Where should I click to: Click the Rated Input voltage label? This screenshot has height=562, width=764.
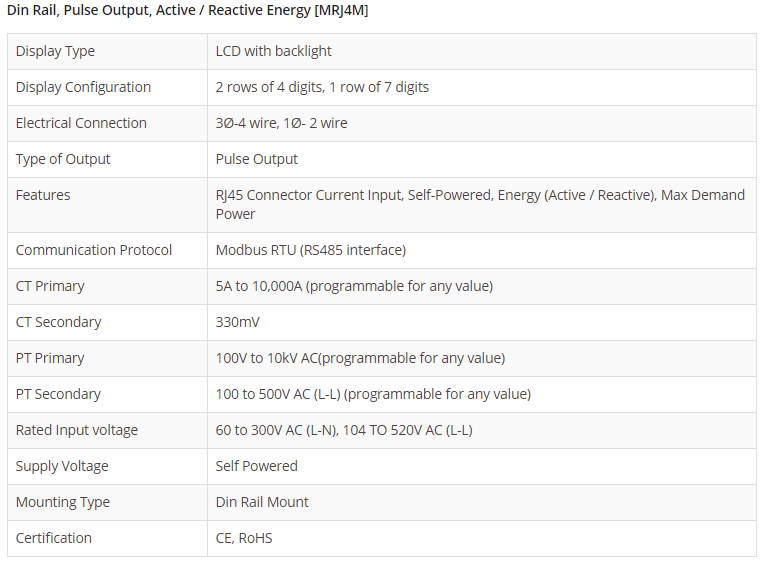(77, 430)
